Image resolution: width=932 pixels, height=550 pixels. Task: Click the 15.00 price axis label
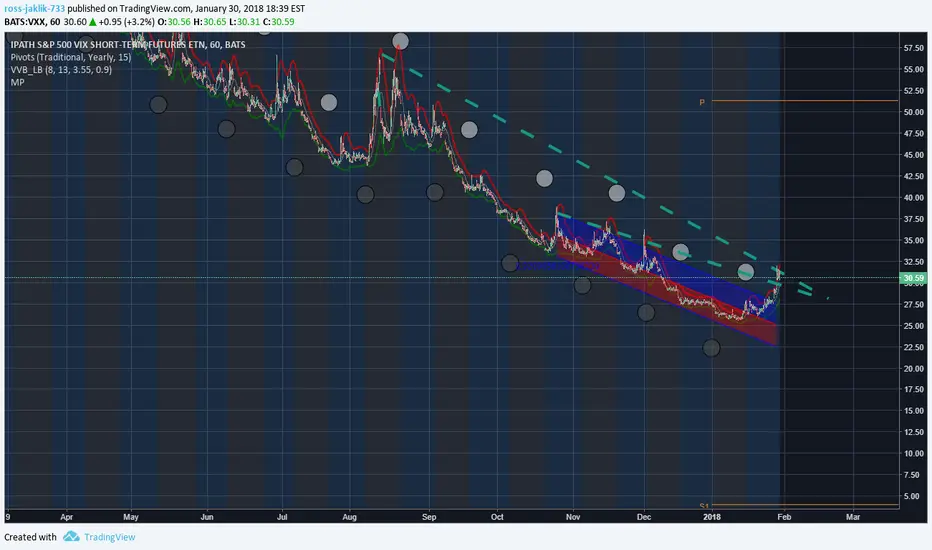(914, 410)
